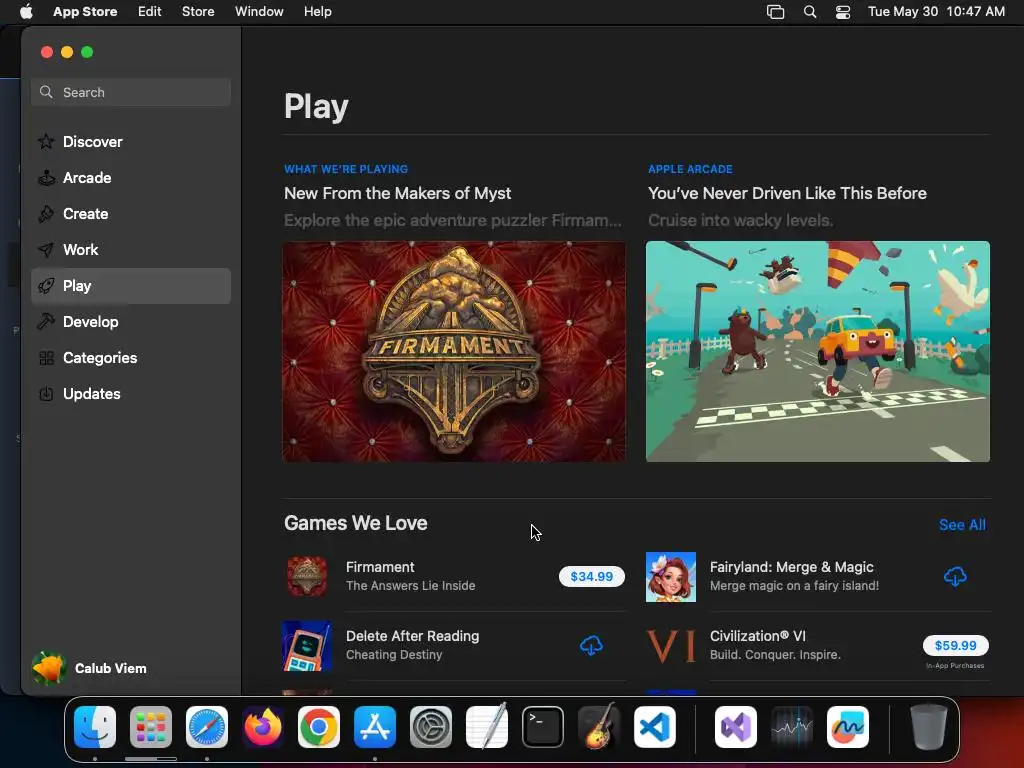Open 'You've Never Driven Like This Before' headline

pyautogui.click(x=787, y=193)
